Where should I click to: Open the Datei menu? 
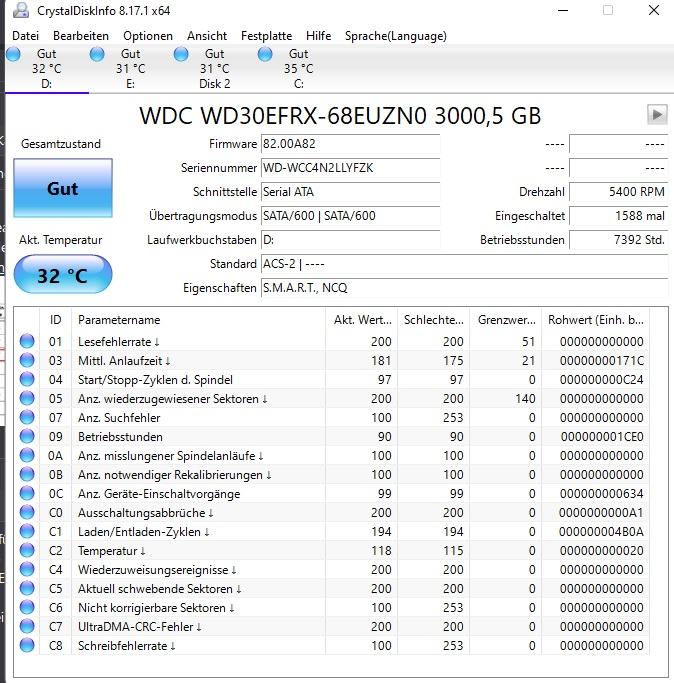pos(25,36)
